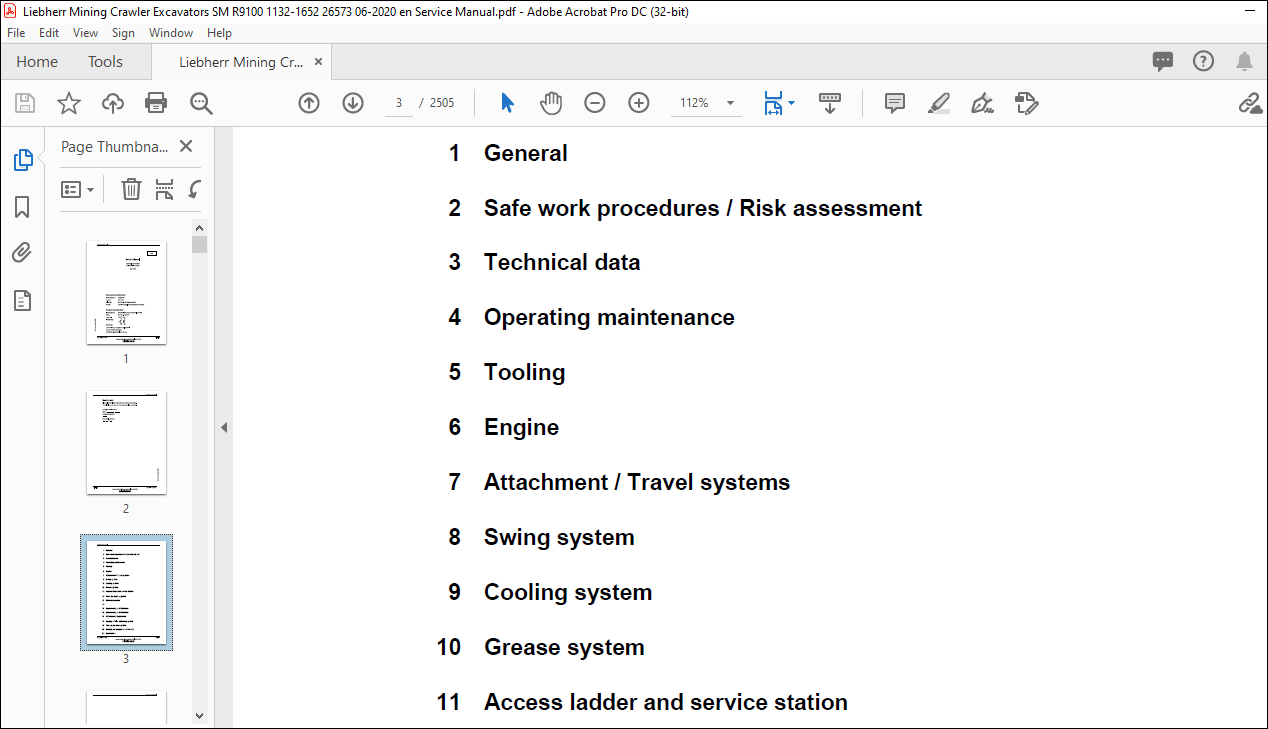Open the Layers/content panel icon

[22, 300]
